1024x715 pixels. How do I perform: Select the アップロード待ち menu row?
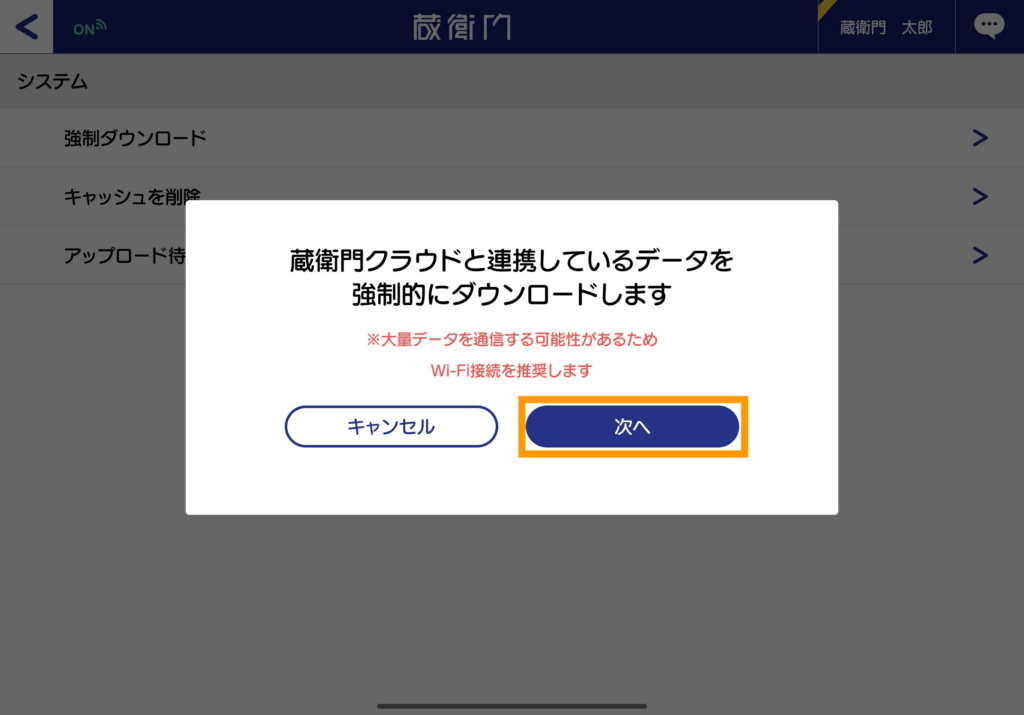pos(512,255)
